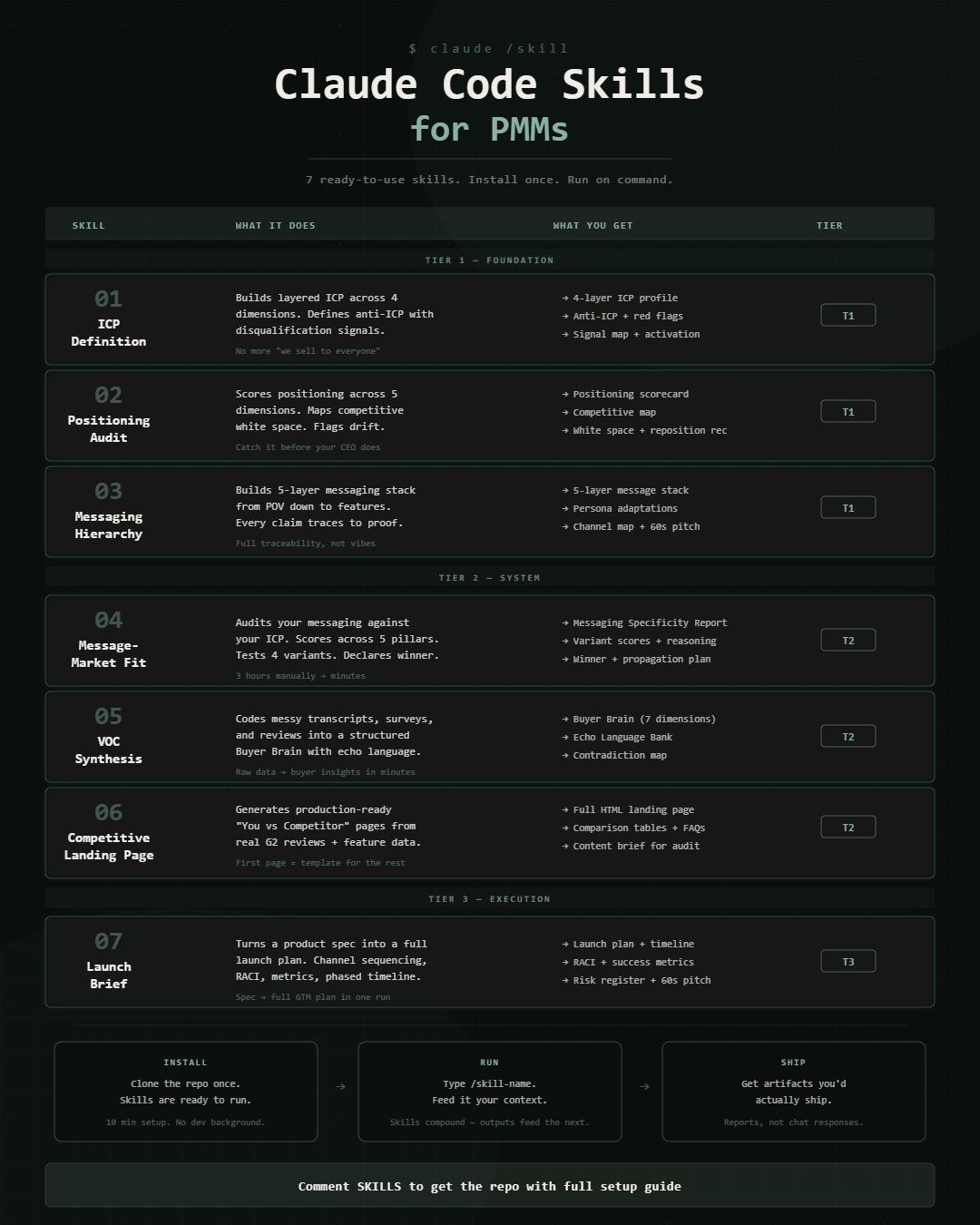
Task: Select the T2 badge for VOC Synthesis
Action: pos(848,736)
